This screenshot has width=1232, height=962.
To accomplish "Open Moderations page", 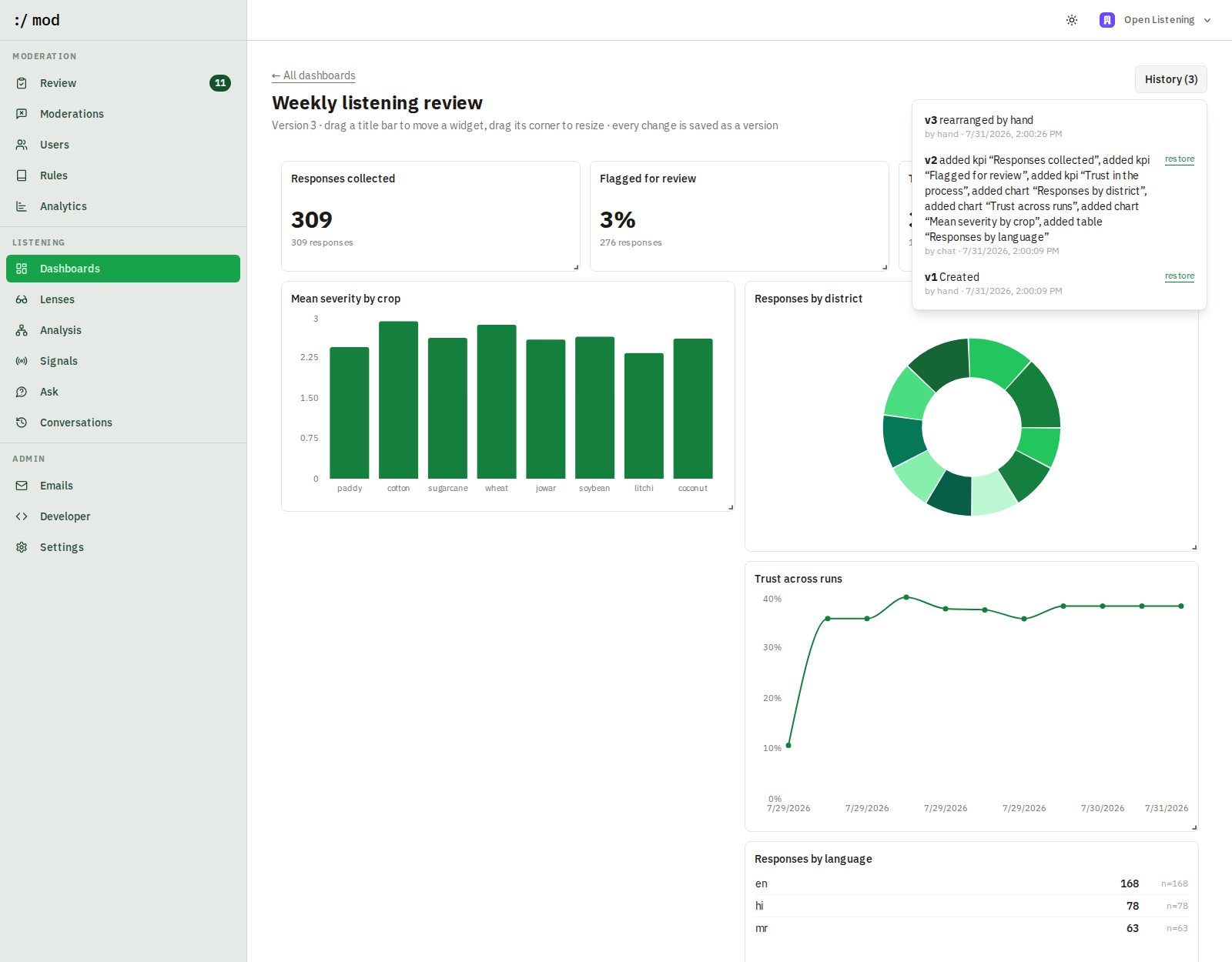I will coord(123,114).
